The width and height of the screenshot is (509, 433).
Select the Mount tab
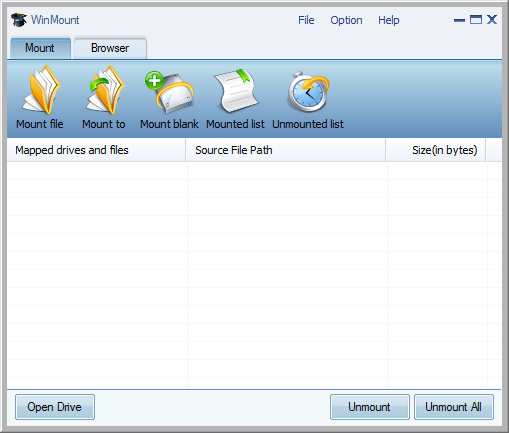click(x=40, y=48)
